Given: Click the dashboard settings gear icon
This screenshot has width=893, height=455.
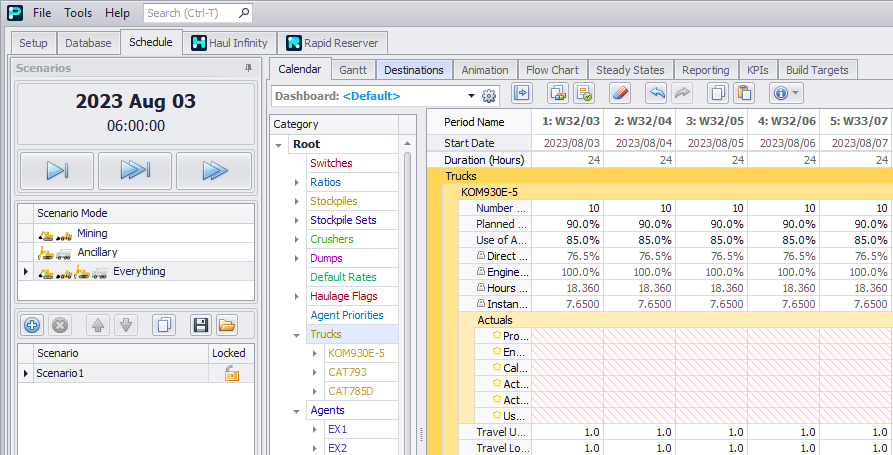Looking at the screenshot, I should pos(489,96).
